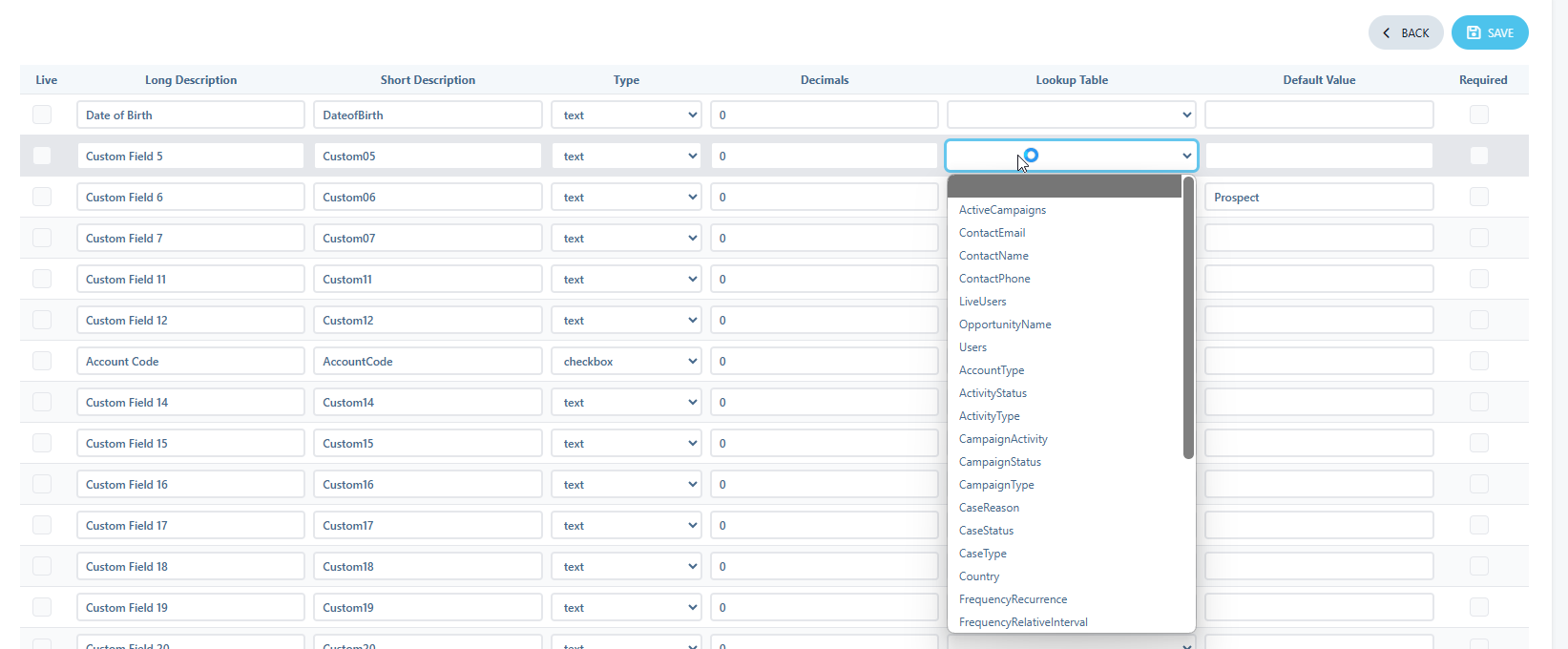This screenshot has width=1568, height=649.
Task: Edit Long Description field Date of Birth
Action: click(191, 115)
